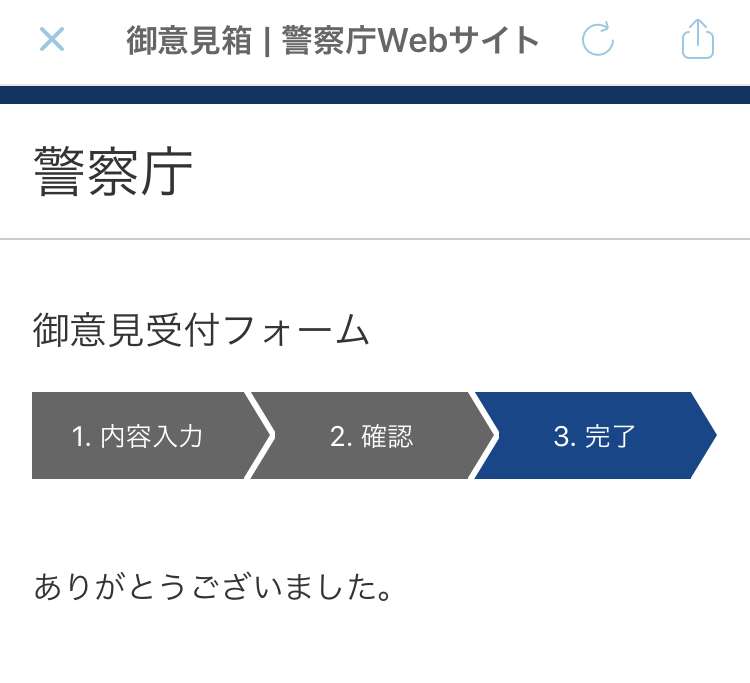Click the フォーム word in the form heading
750x683 pixels.
(297, 331)
